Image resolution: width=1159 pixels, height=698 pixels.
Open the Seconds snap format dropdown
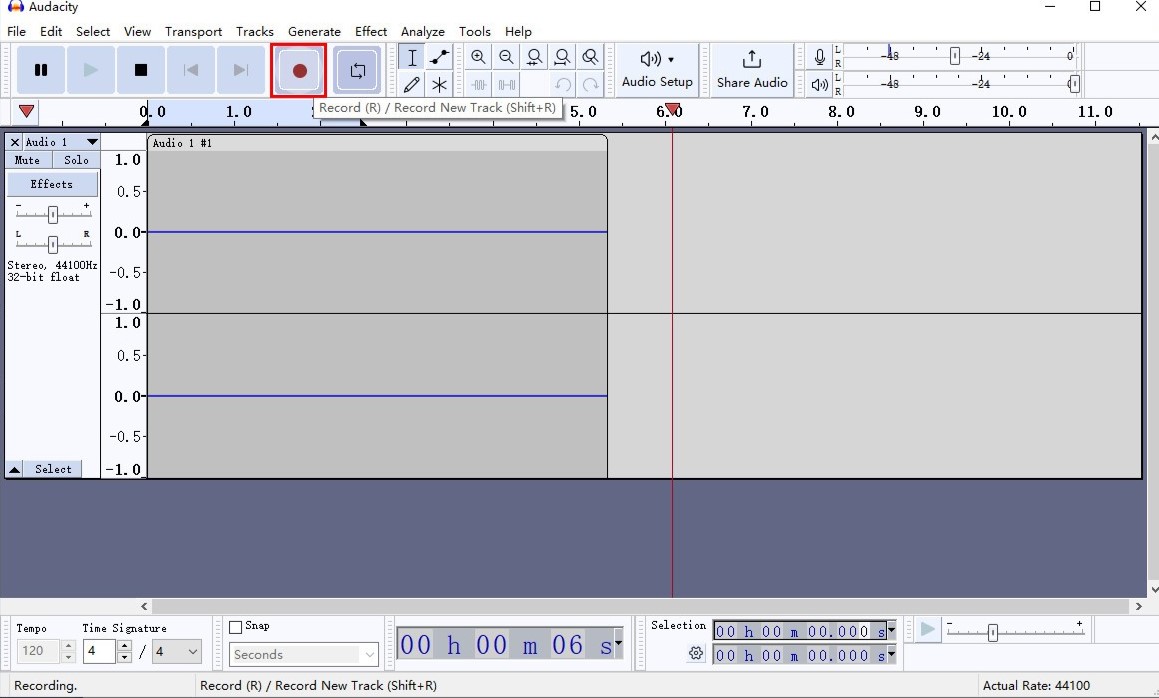pyautogui.click(x=303, y=654)
